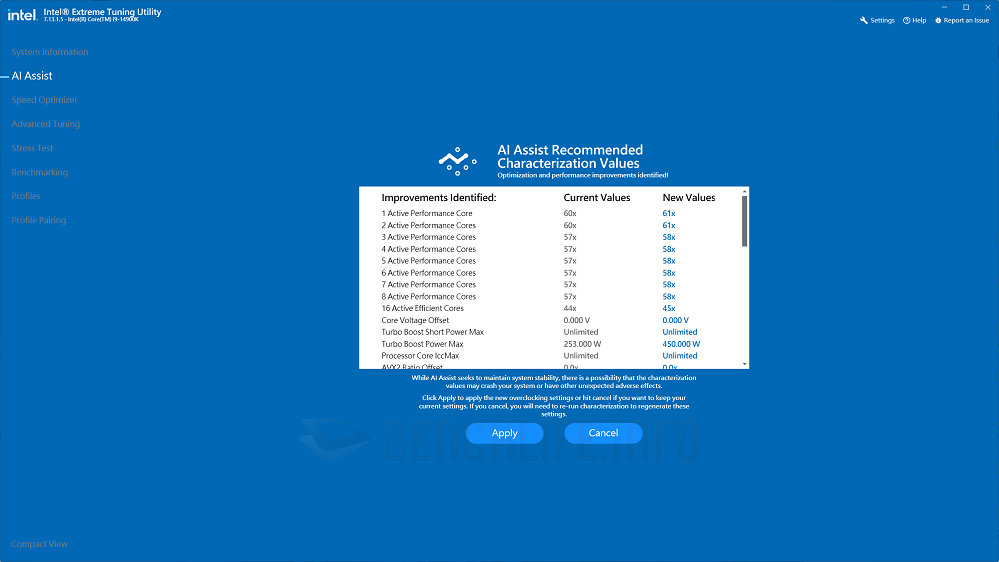Screen dimensions: 999x562
Task: Click the 253.000 W current value
Action: (x=582, y=344)
